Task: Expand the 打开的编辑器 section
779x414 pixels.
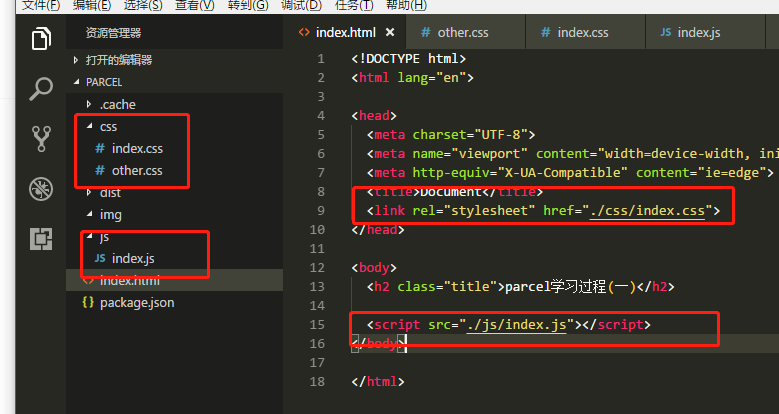Action: tap(76, 60)
